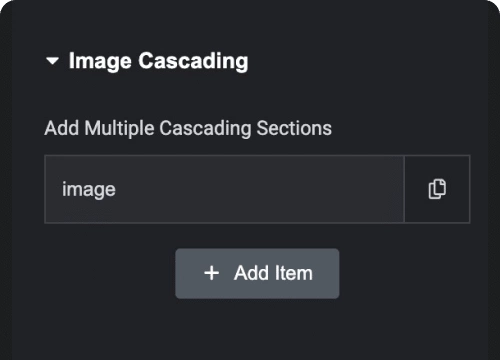The height and width of the screenshot is (360, 500).
Task: Click the duplicate button cell next to image
Action: click(437, 189)
